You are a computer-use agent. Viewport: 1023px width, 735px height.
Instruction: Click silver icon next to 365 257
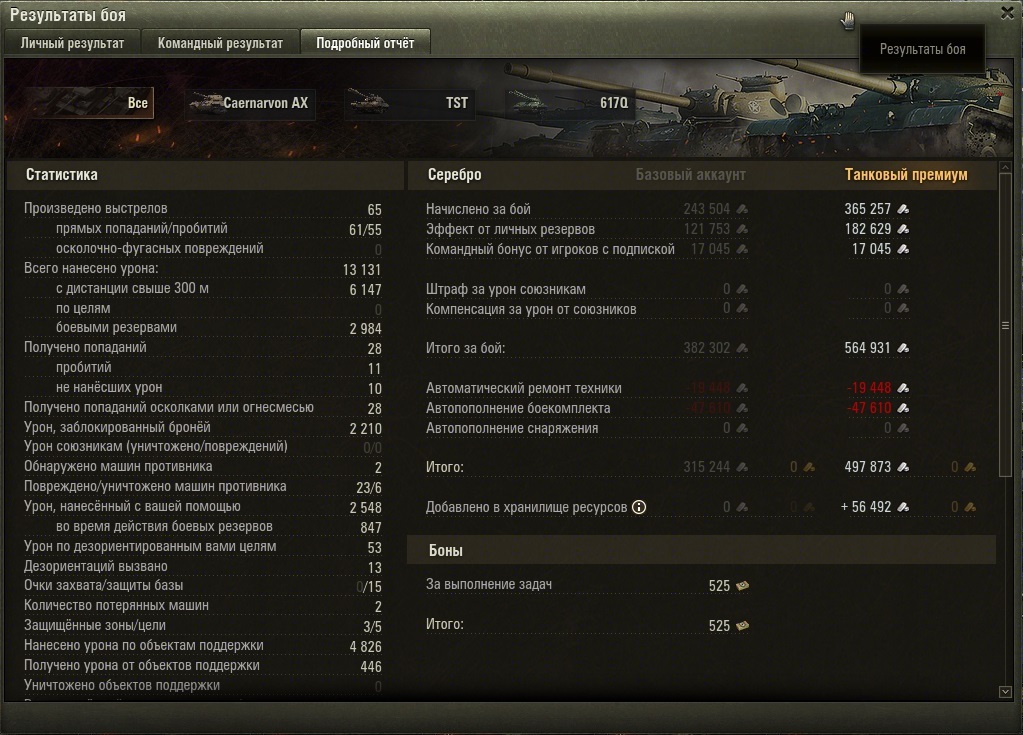point(903,209)
